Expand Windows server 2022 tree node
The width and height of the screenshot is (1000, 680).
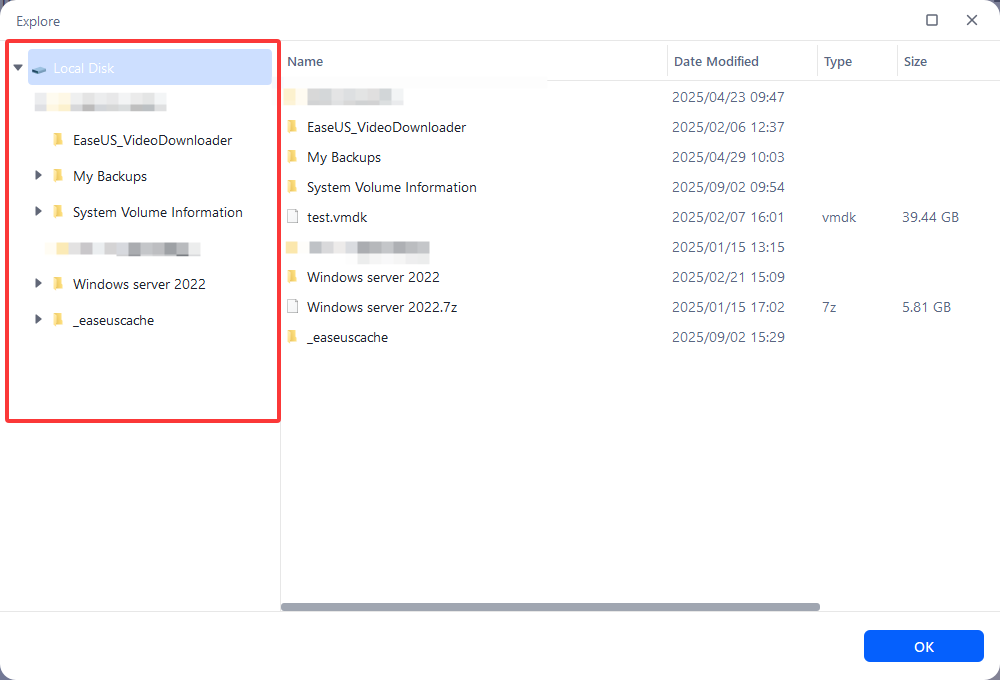pos(38,284)
